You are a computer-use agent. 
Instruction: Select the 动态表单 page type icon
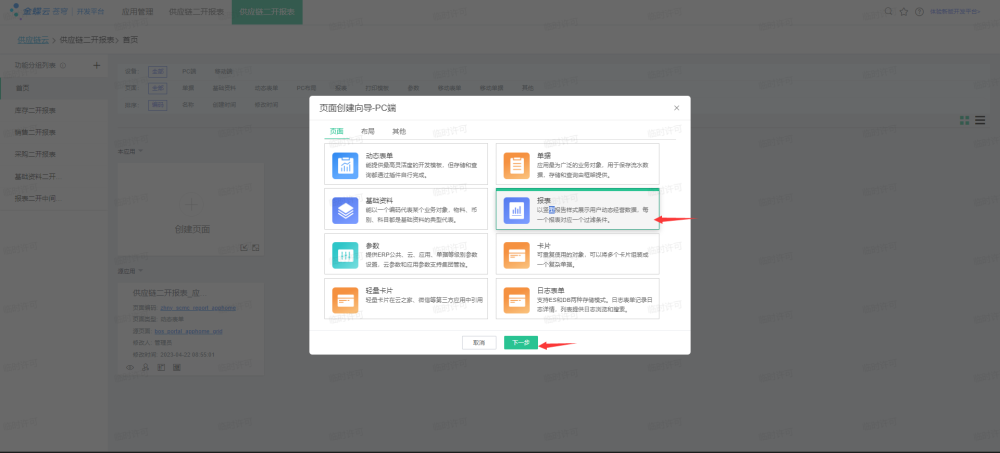click(x=346, y=165)
